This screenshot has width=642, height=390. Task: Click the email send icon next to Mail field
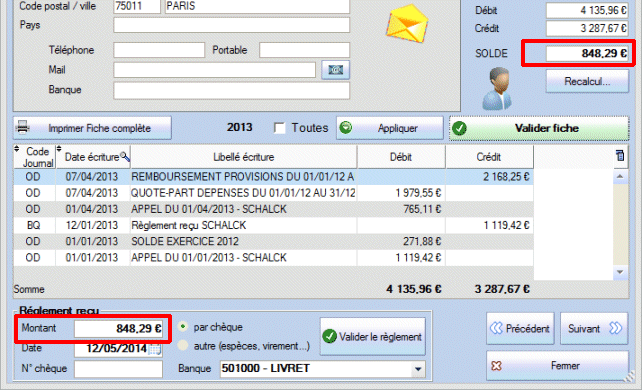click(335, 70)
